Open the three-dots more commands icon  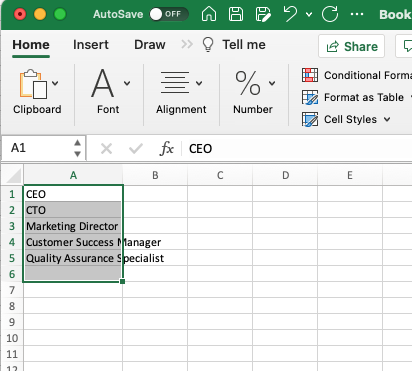[x=357, y=14]
